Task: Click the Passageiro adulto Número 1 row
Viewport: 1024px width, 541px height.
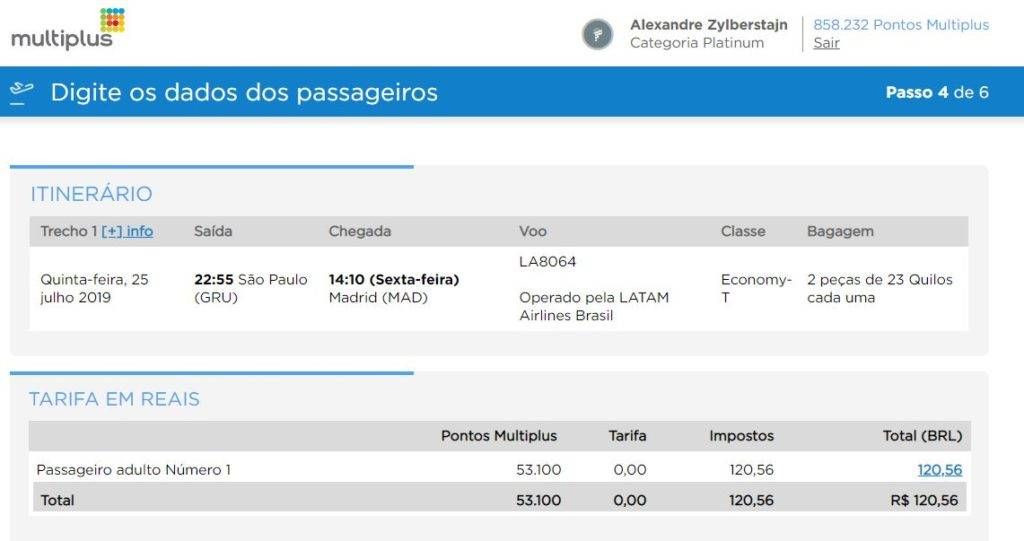Action: click(500, 470)
